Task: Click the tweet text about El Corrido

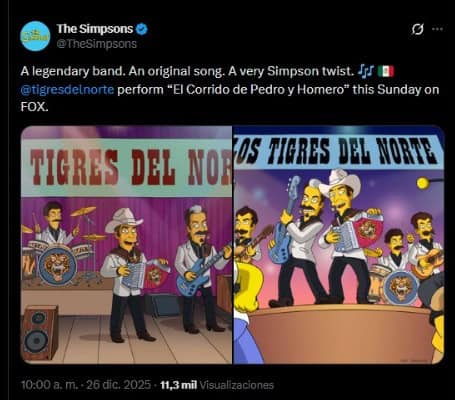Action: (230, 89)
